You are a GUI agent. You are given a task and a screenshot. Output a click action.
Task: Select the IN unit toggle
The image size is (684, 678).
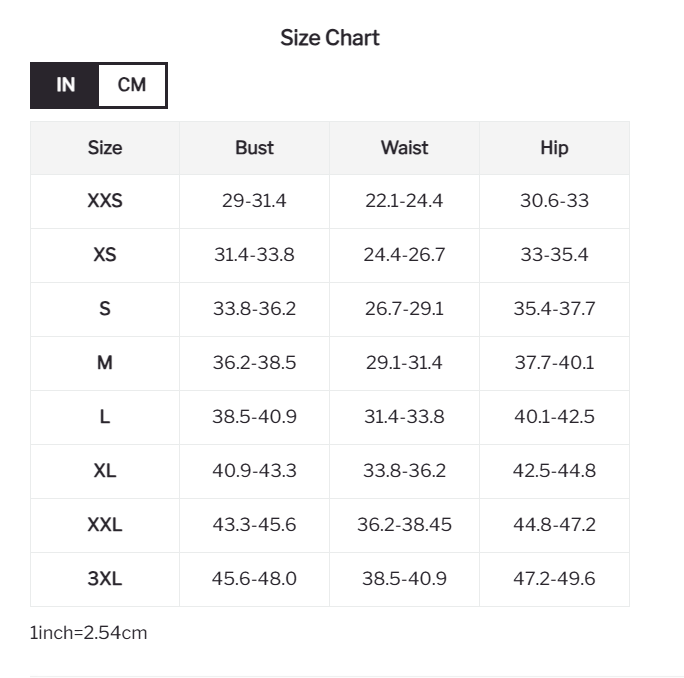coord(65,85)
